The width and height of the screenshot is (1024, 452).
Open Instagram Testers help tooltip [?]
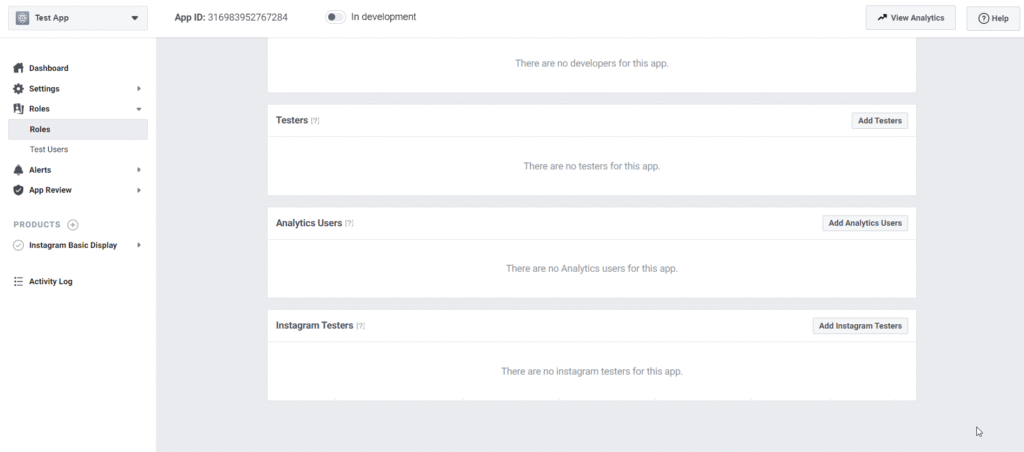click(x=360, y=326)
